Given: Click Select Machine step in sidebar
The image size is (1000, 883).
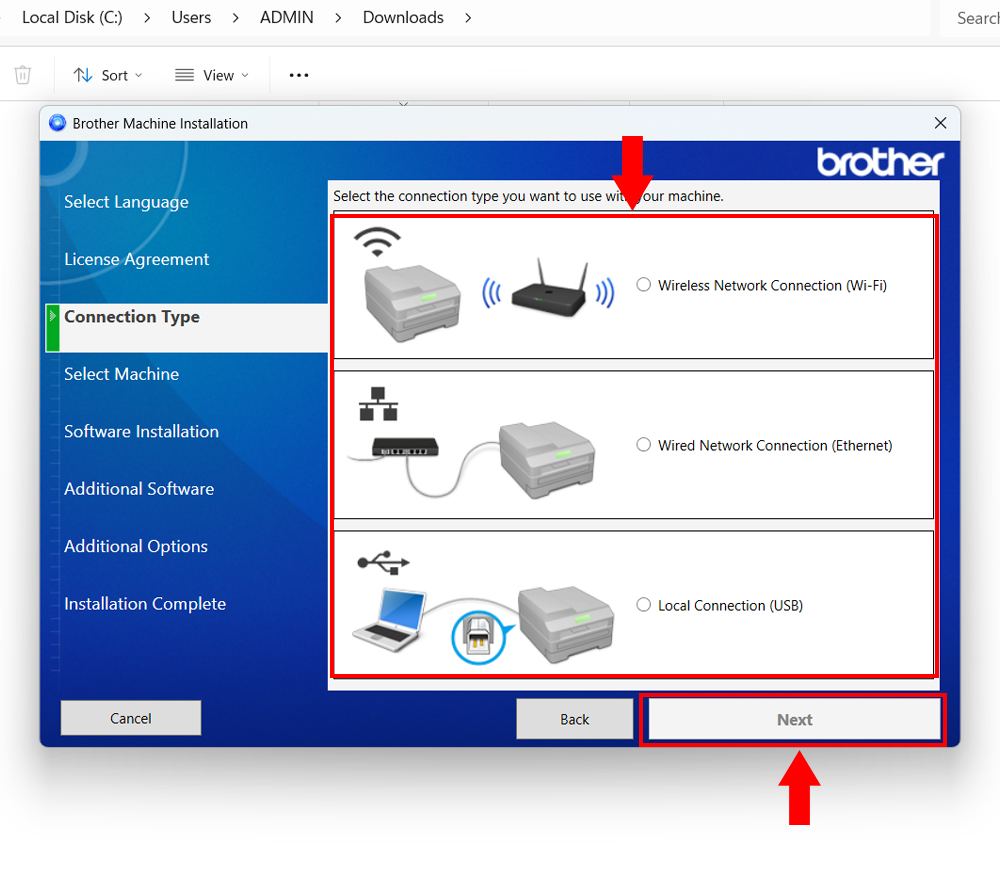Looking at the screenshot, I should click(x=121, y=374).
